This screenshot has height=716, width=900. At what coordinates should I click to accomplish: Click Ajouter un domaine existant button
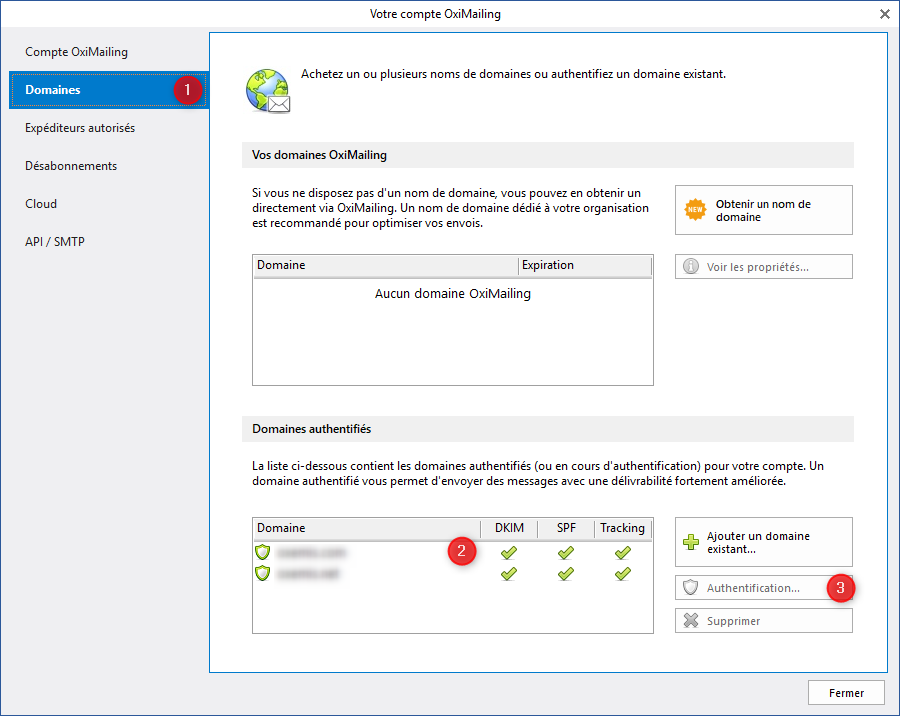click(763, 542)
